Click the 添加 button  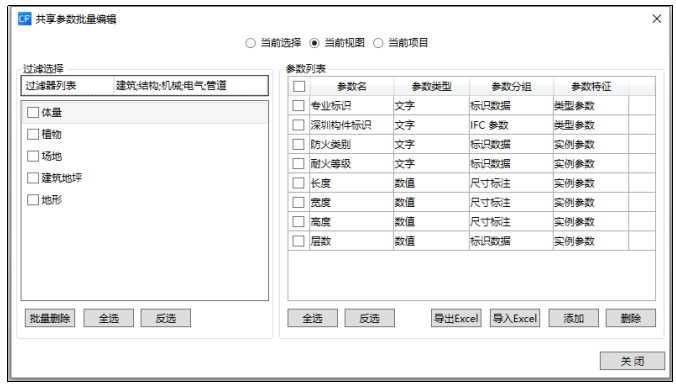click(x=573, y=318)
